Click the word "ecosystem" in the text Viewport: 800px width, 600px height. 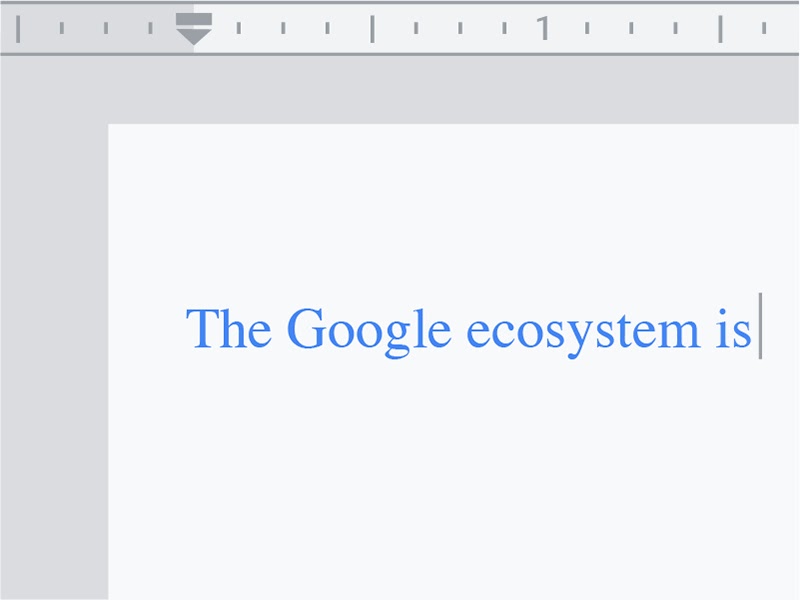[x=583, y=333]
